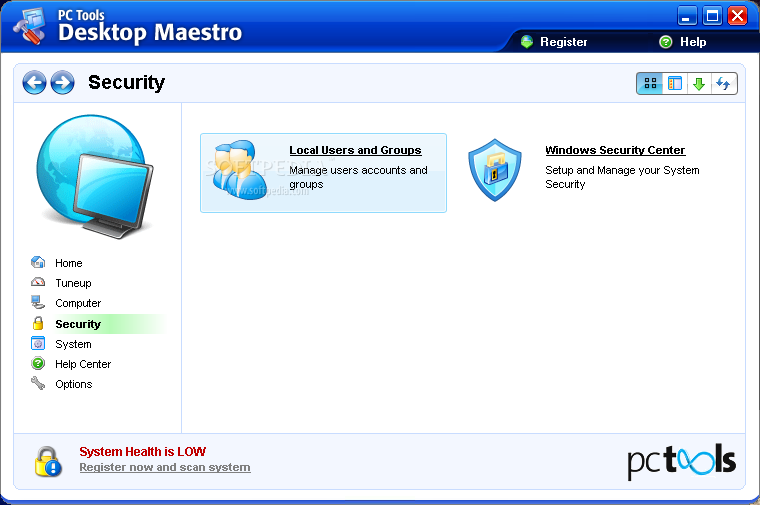Click the globe and monitor illustration
The height and width of the screenshot is (505, 760).
(x=95, y=176)
